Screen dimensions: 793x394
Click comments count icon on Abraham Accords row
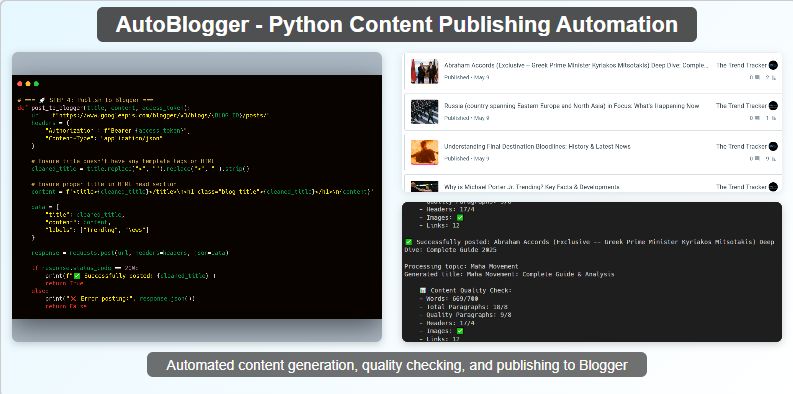point(757,77)
